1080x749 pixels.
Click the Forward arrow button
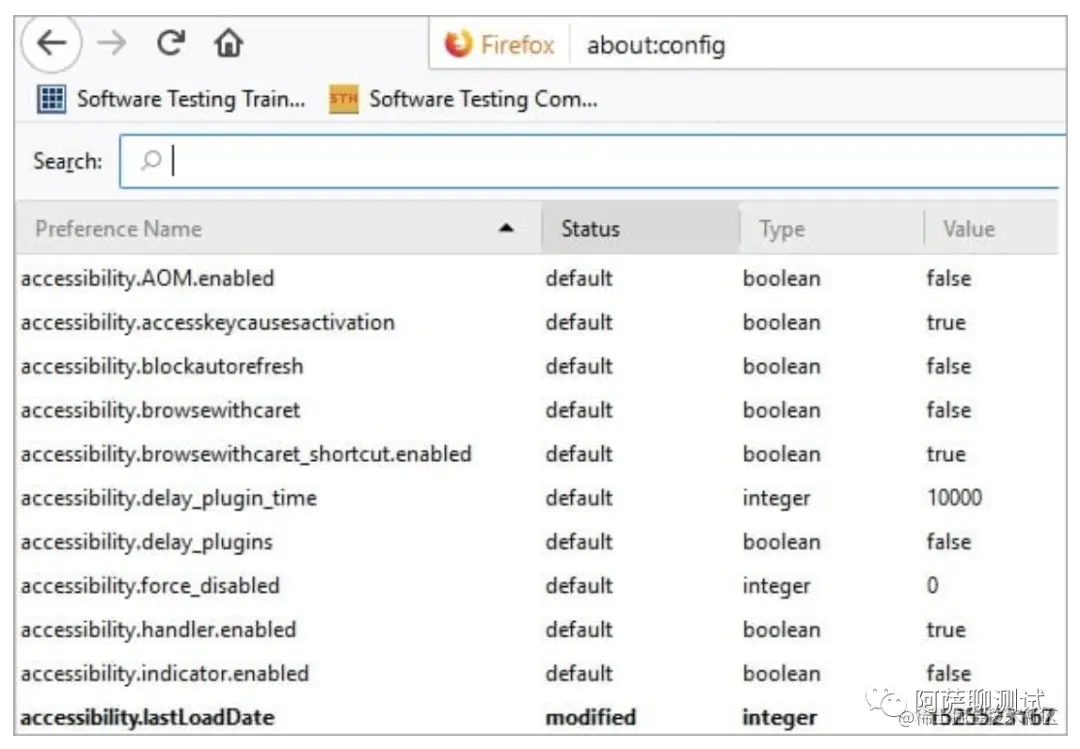coord(112,43)
